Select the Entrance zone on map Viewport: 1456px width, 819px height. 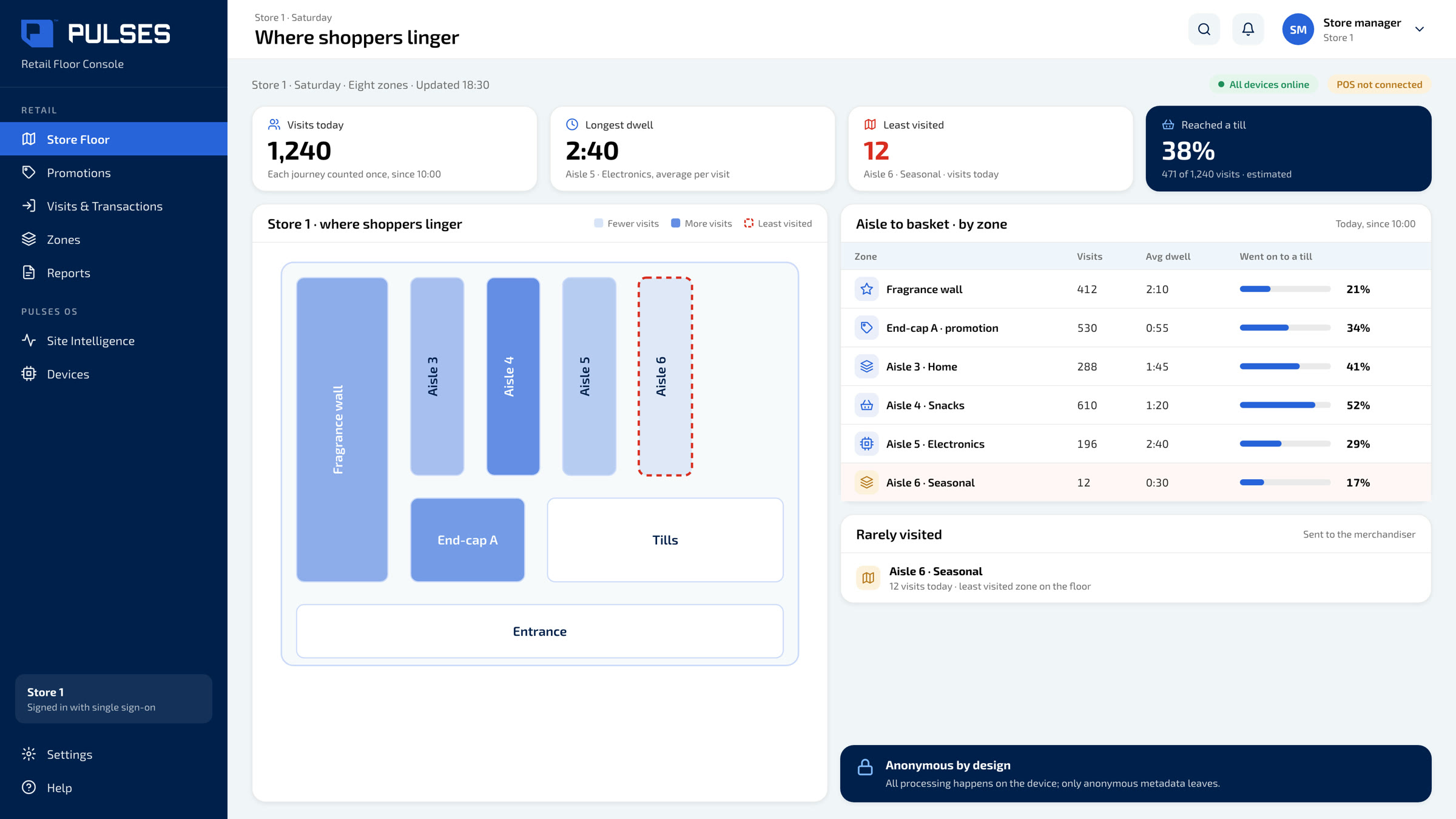pos(539,631)
